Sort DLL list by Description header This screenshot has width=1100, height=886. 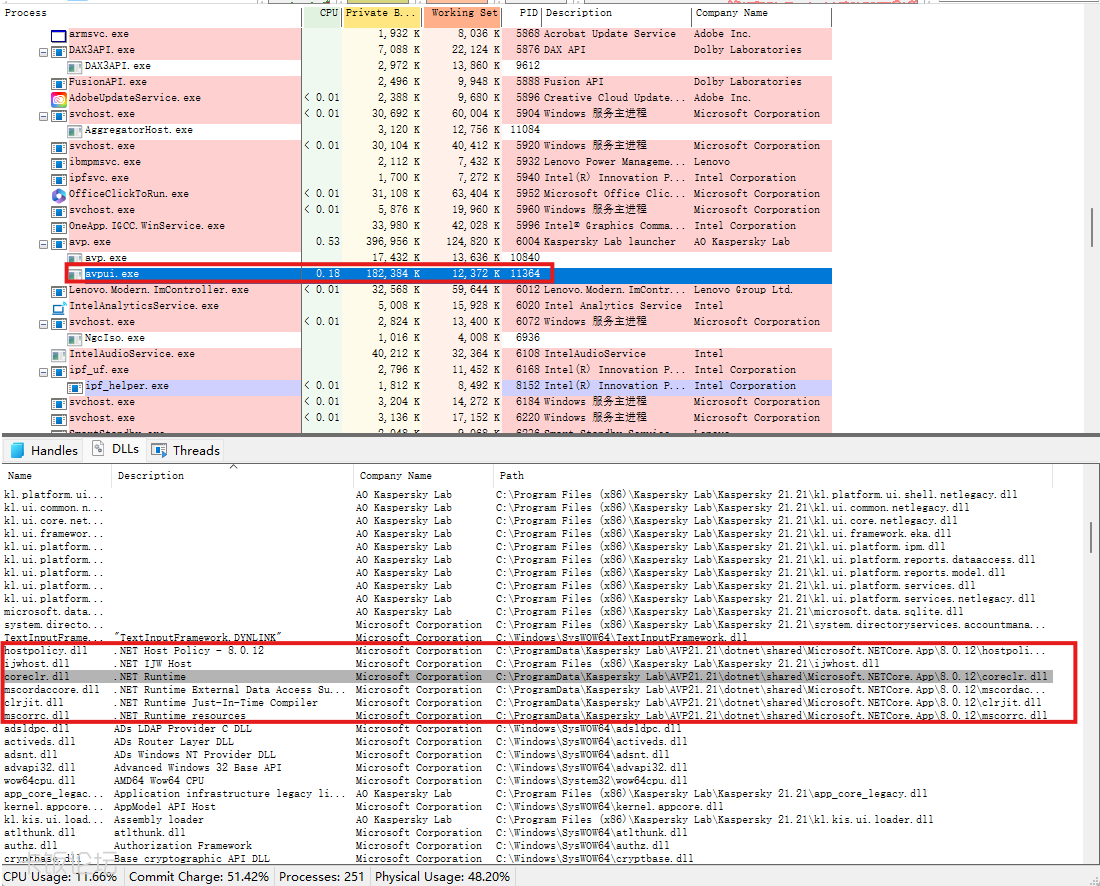pyautogui.click(x=233, y=476)
